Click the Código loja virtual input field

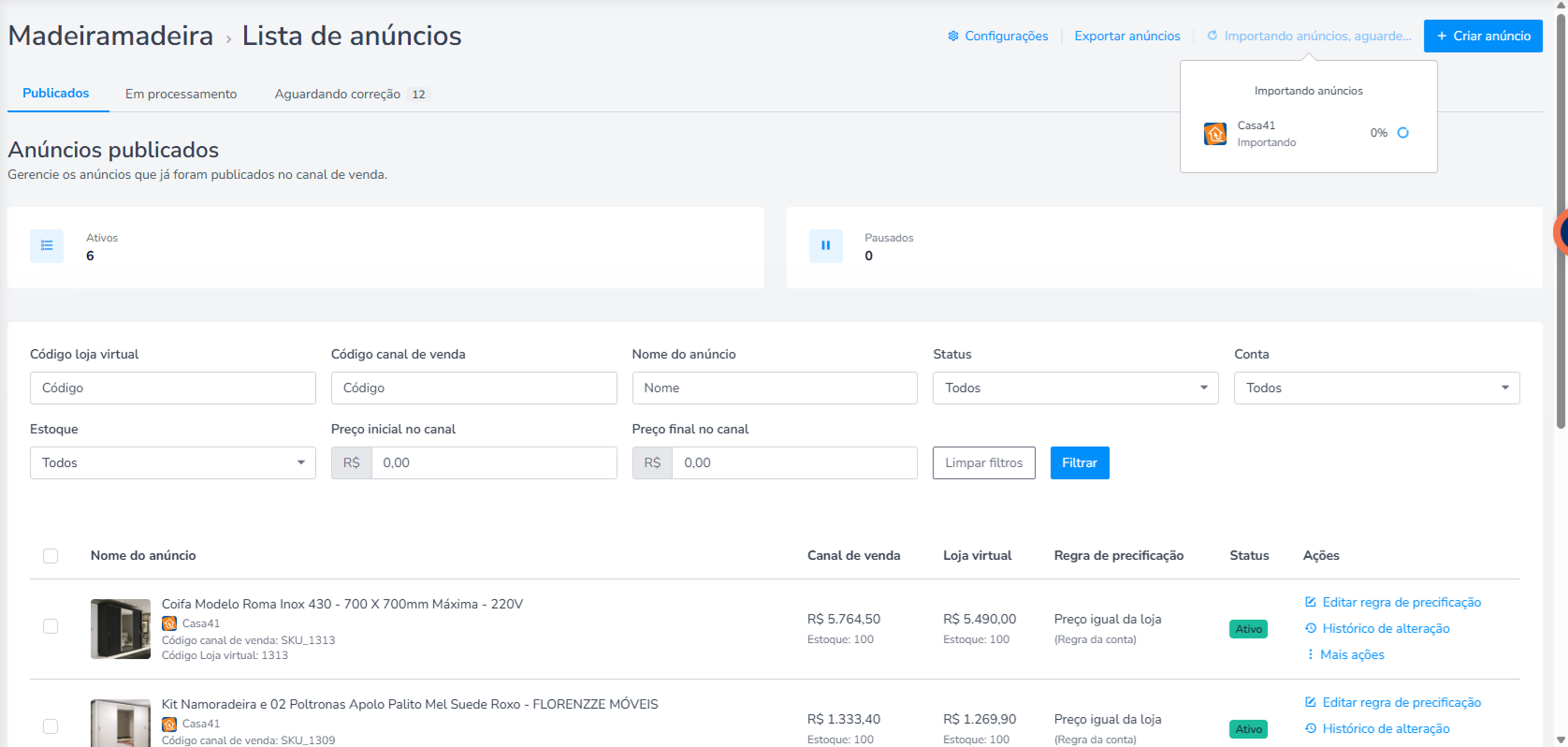point(172,388)
